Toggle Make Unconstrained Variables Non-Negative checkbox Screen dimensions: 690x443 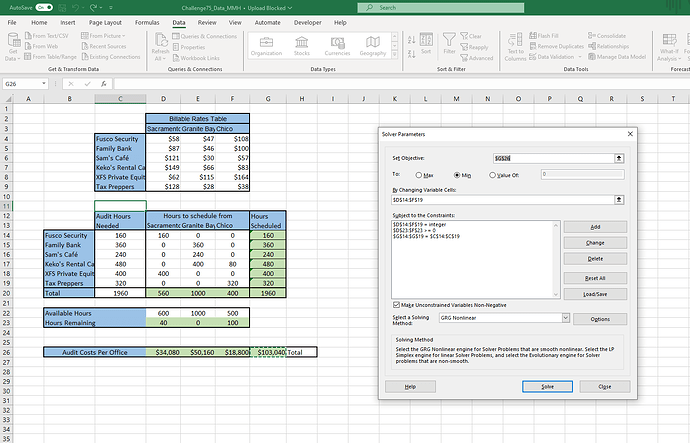pyautogui.click(x=396, y=305)
